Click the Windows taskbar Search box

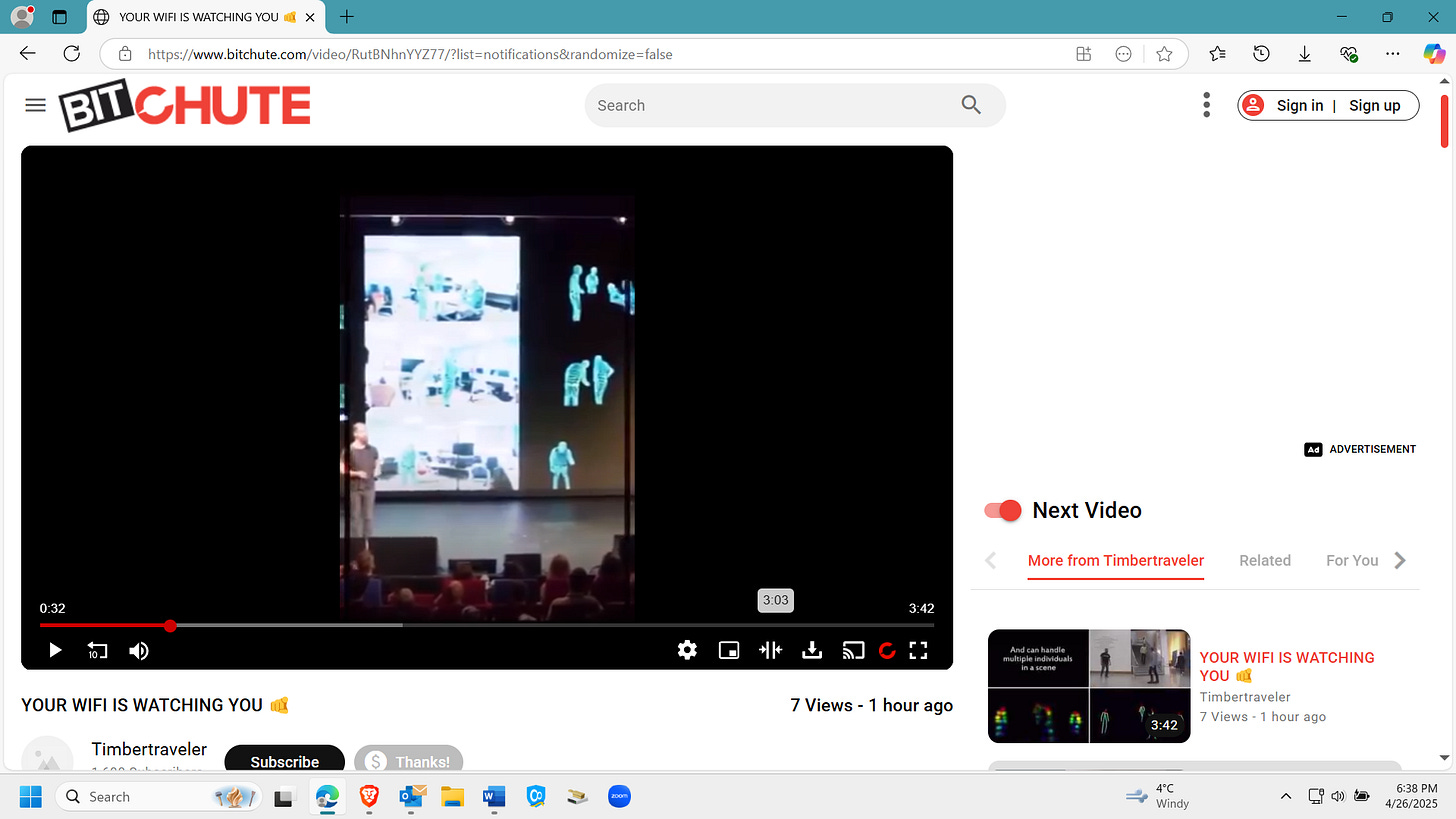[158, 797]
